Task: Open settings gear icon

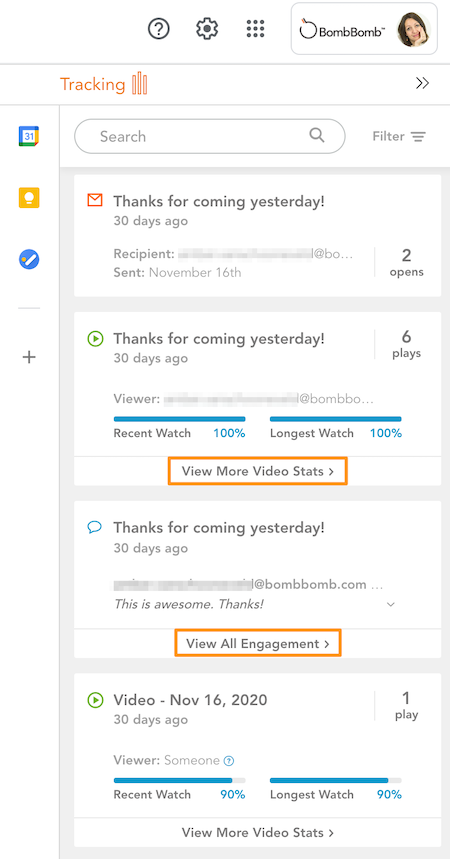Action: (207, 28)
